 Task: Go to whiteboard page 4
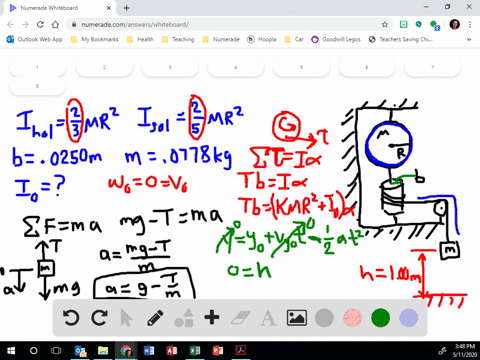(x=236, y=67)
